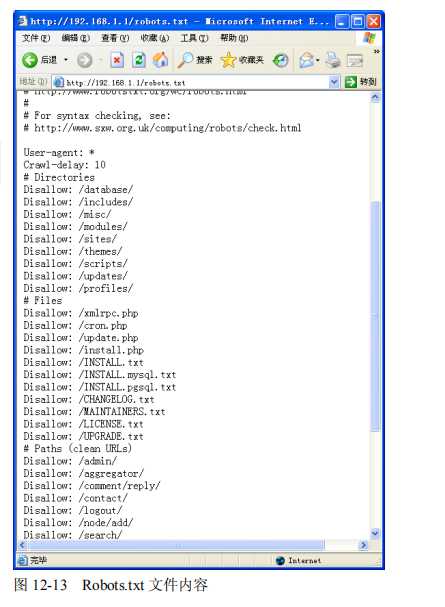Expand the address bar URL dropdown
The height and width of the screenshot is (607, 445).
tap(334, 82)
